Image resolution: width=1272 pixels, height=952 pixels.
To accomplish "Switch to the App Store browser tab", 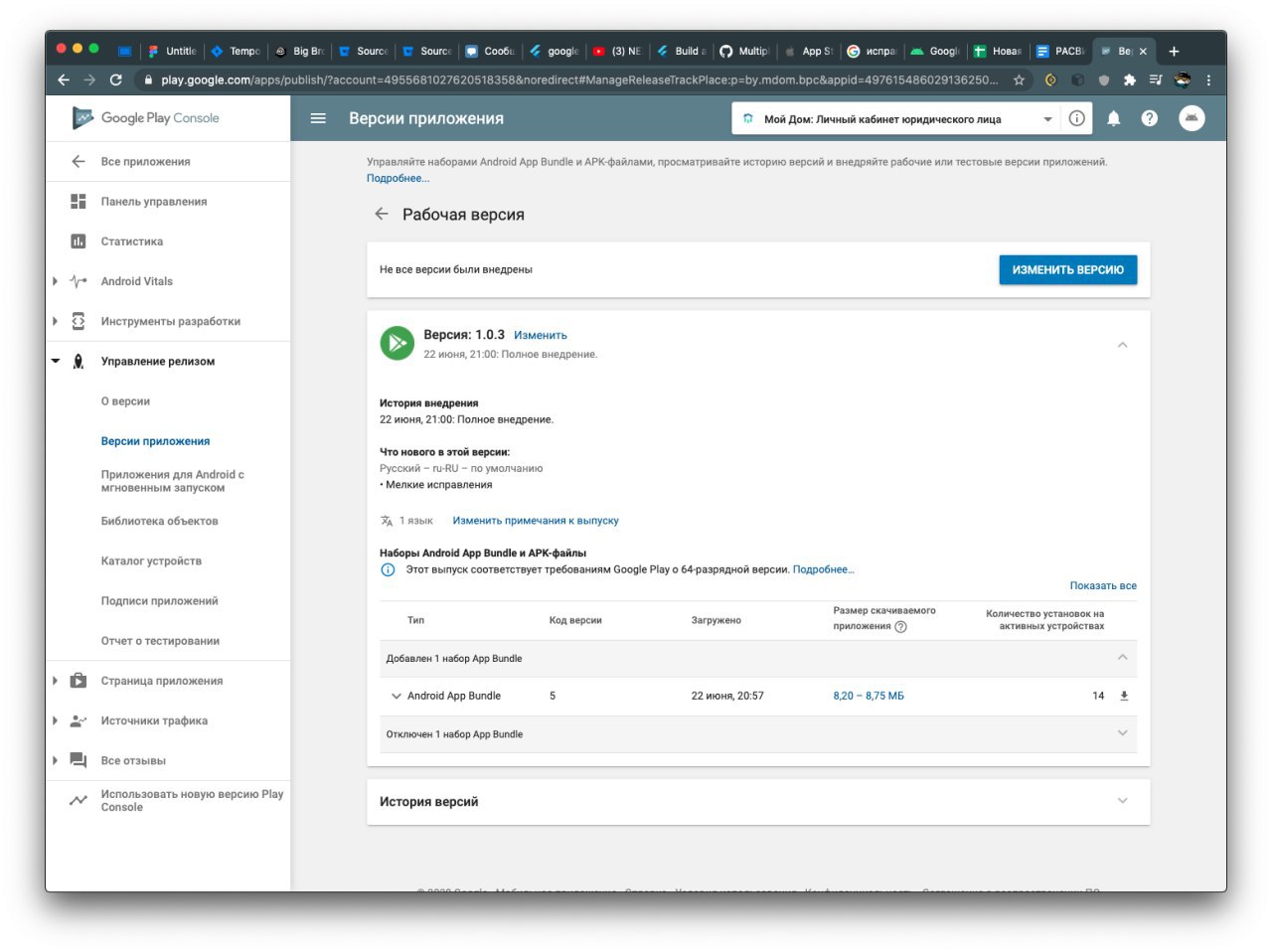I will pos(809,51).
